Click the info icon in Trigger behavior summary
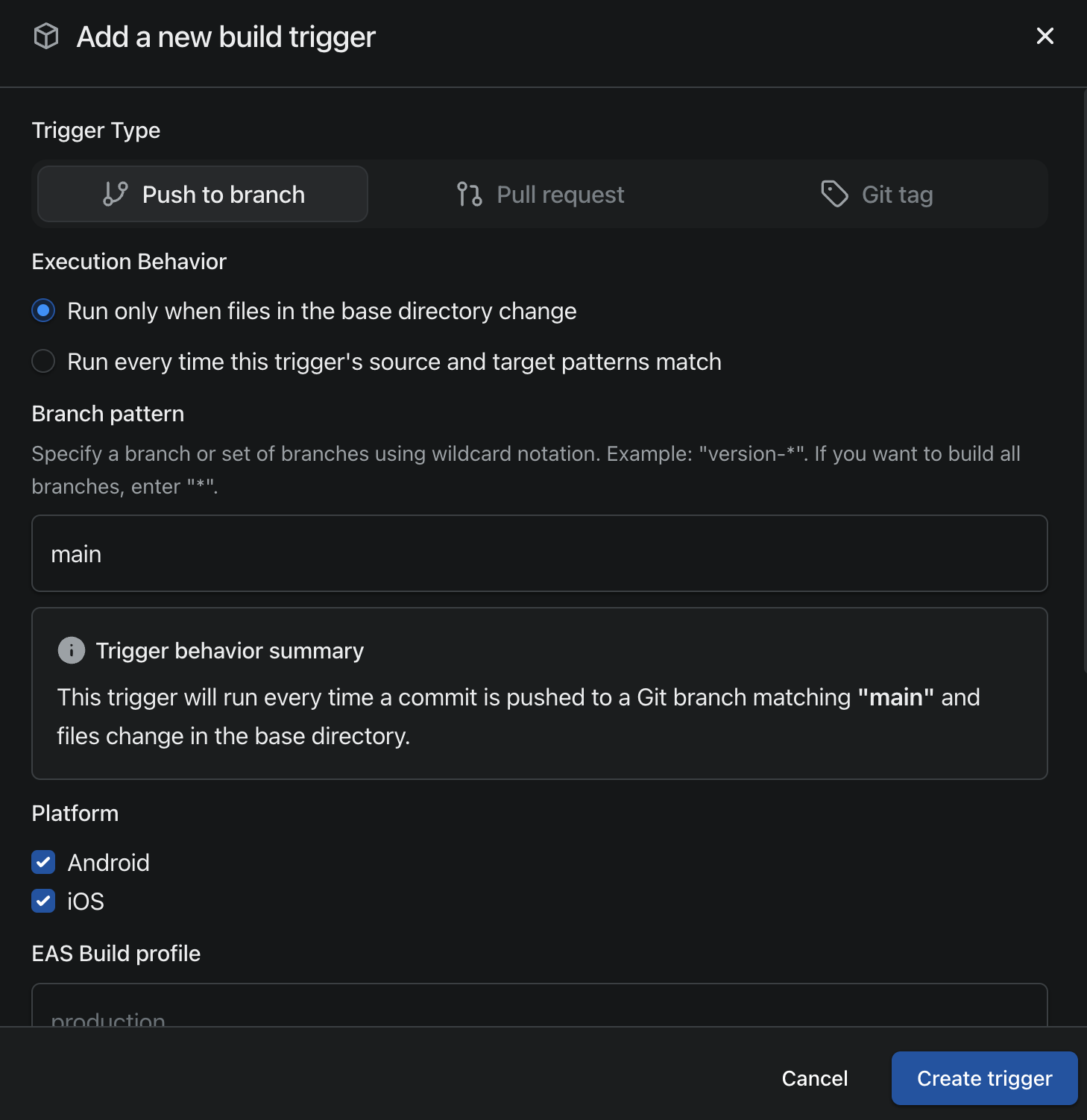 point(71,650)
